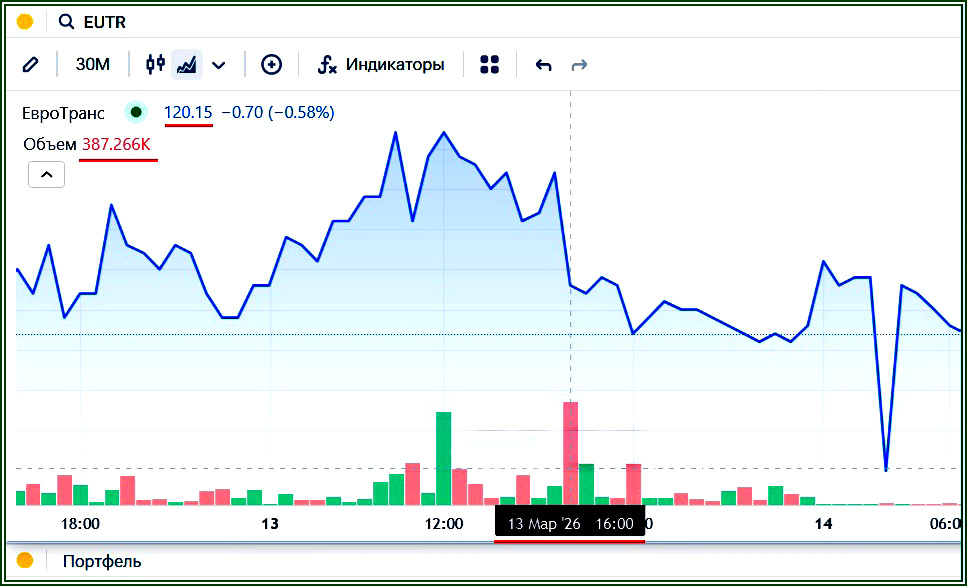Viewport: 967px width, 586px height.
Task: Select the area line chart type
Action: (186, 64)
